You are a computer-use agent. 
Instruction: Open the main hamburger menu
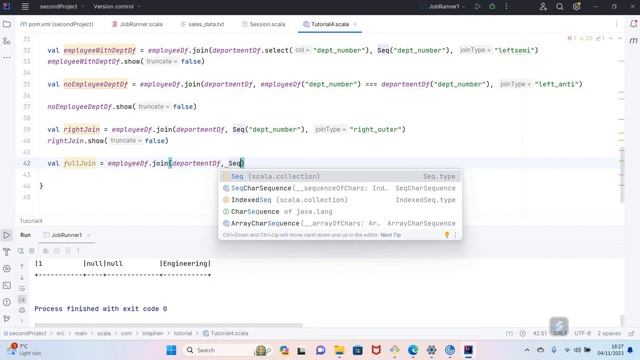pos(25,7)
